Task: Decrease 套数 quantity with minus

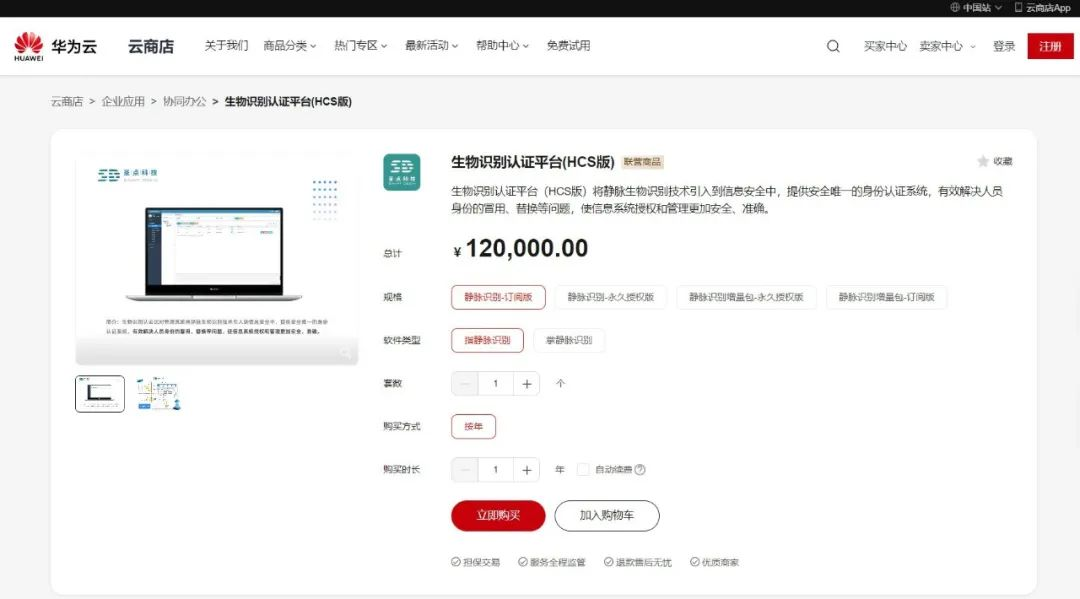Action: 465,383
